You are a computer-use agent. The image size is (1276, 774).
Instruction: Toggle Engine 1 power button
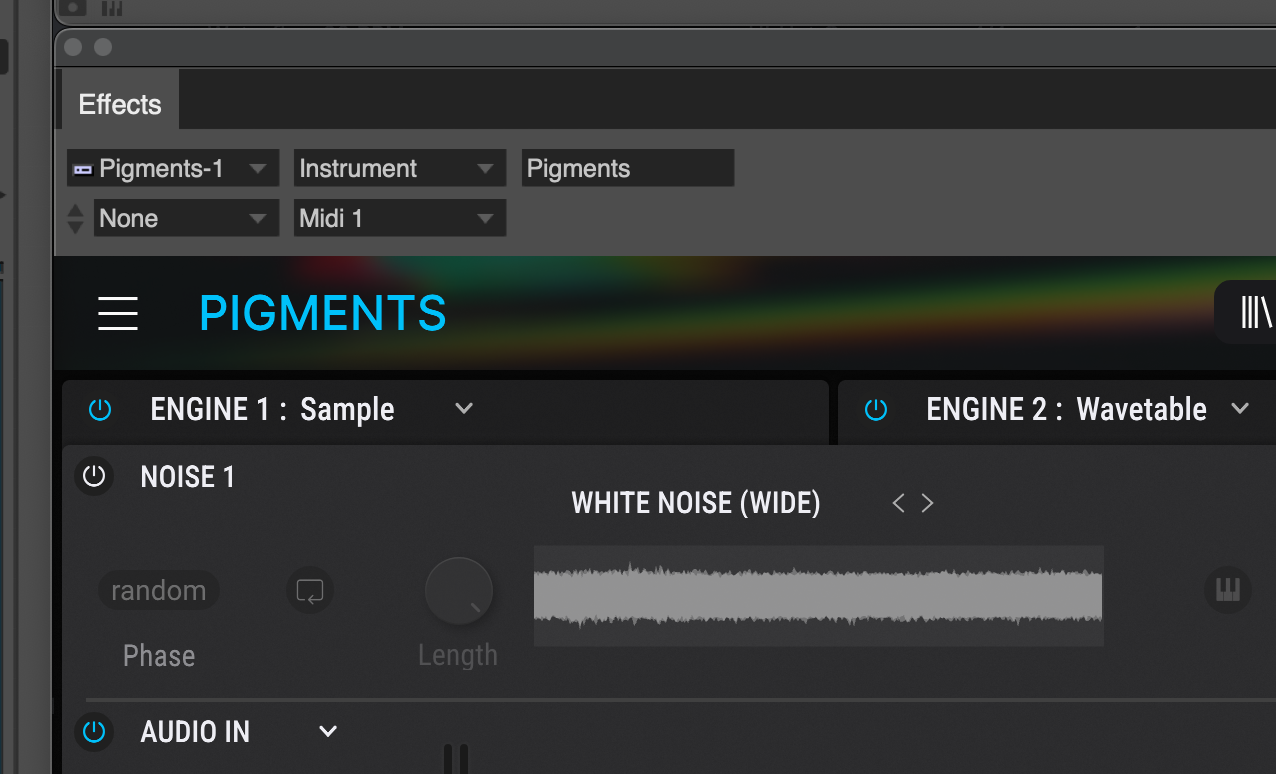pos(100,410)
